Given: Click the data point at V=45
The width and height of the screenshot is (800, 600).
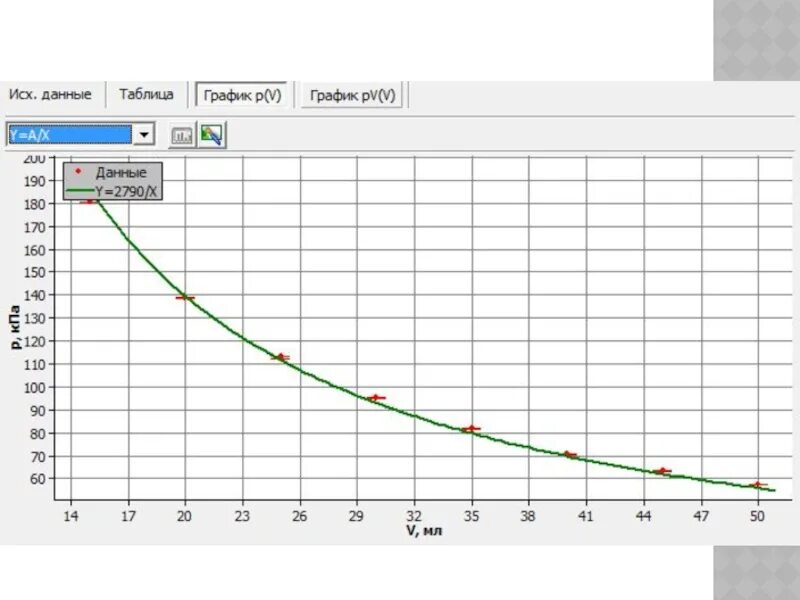Looking at the screenshot, I should tap(662, 471).
